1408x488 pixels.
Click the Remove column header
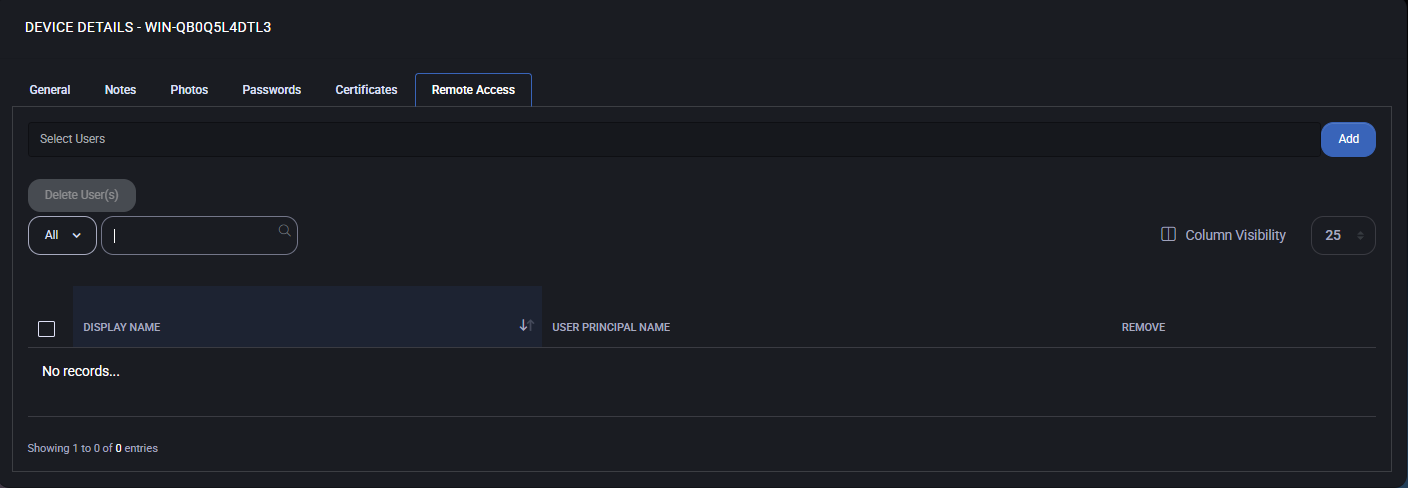click(x=1143, y=327)
